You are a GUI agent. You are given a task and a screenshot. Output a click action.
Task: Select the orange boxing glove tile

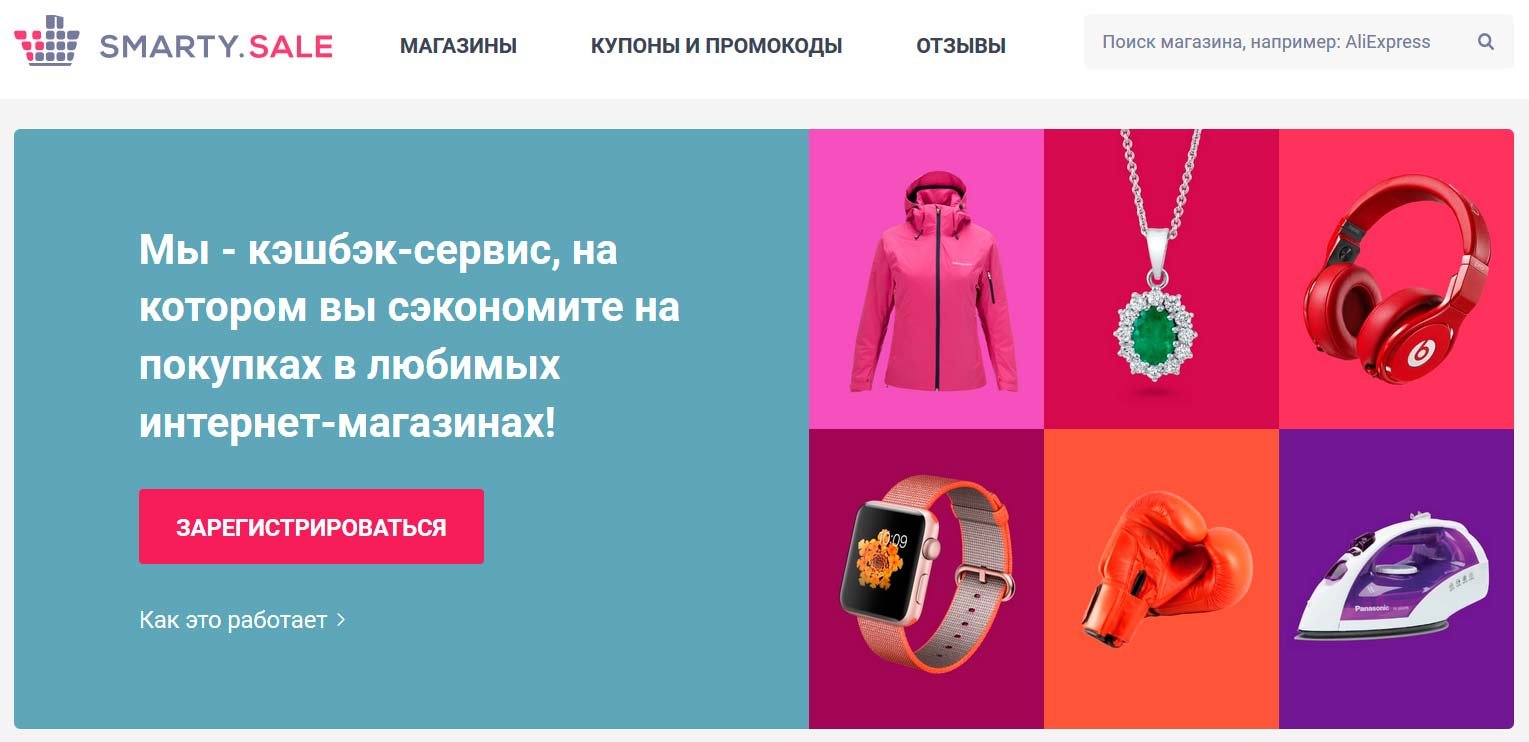(1161, 579)
